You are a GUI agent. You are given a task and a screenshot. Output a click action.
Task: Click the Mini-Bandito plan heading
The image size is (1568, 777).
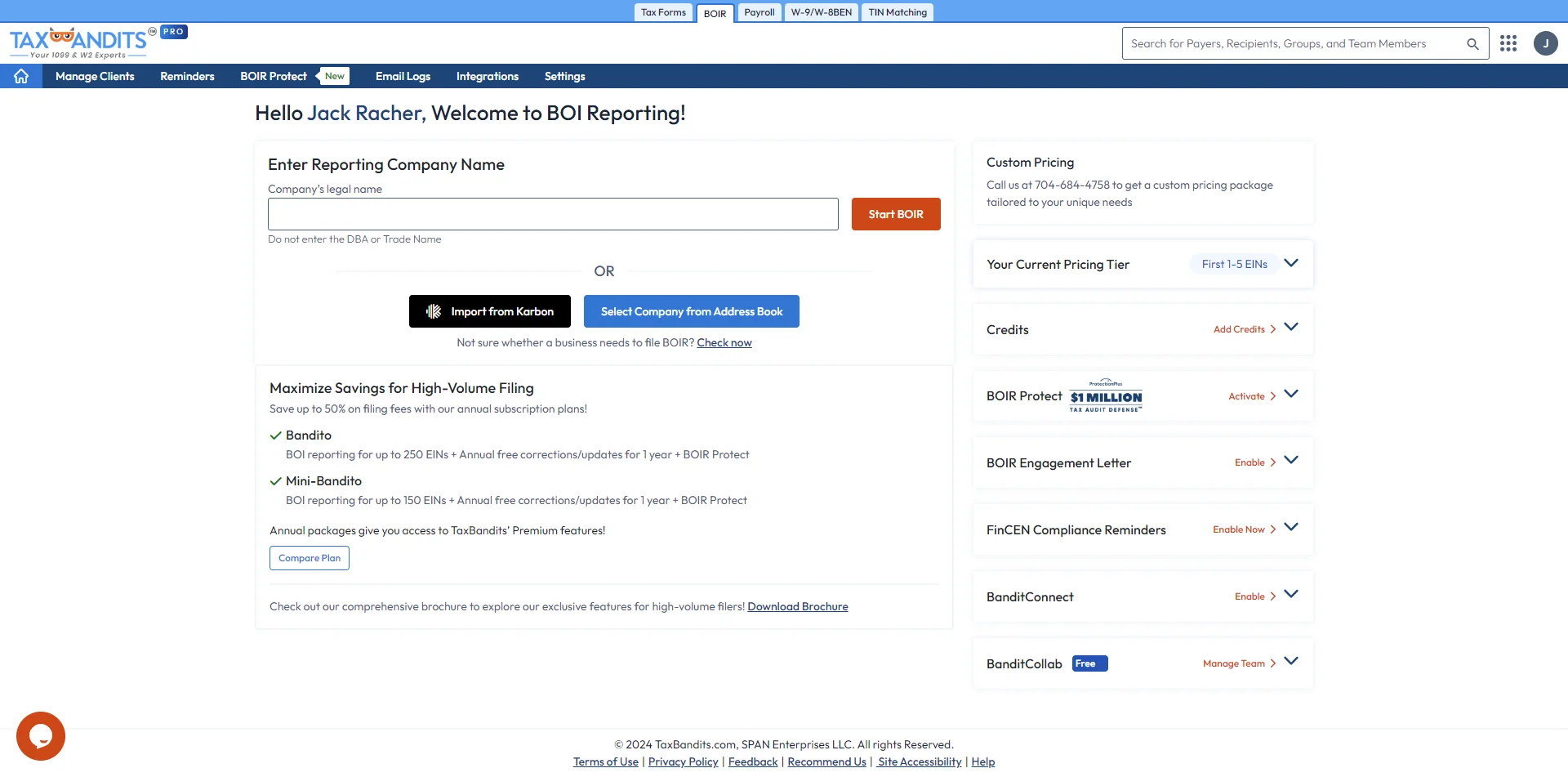323,481
